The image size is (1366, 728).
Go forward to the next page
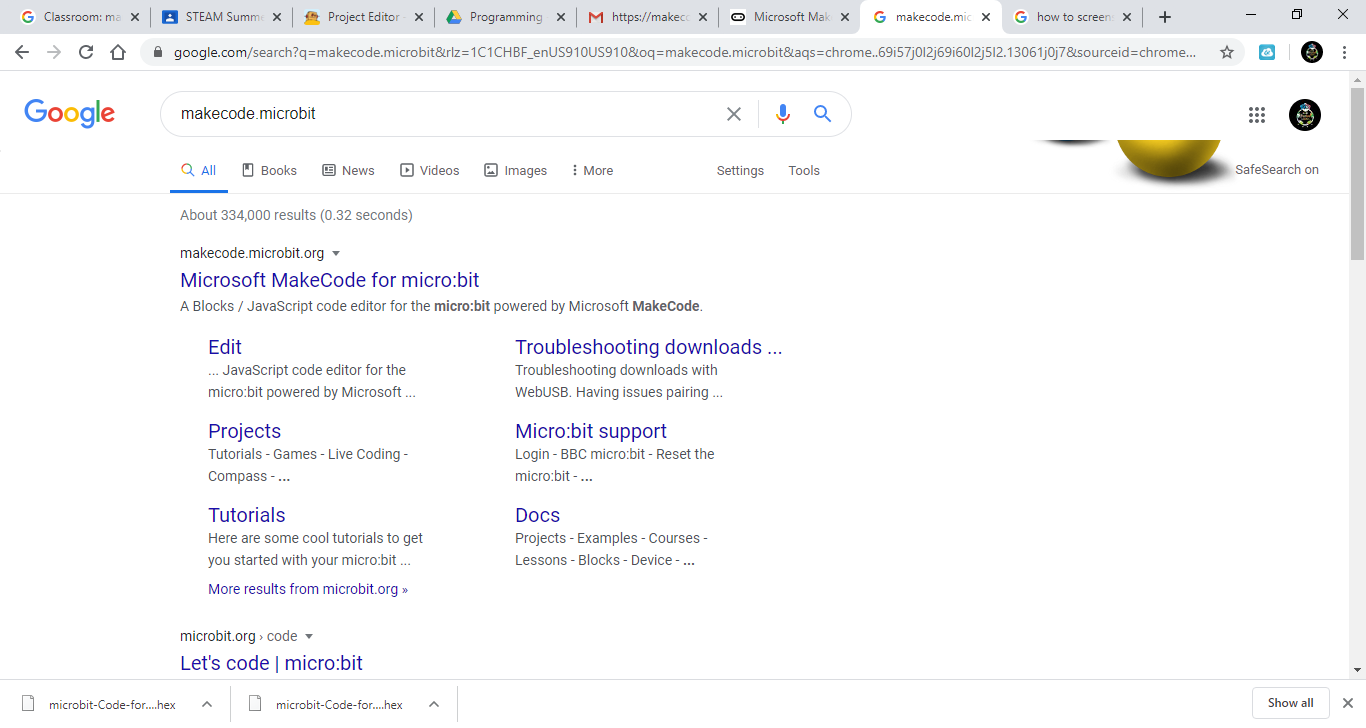point(54,53)
